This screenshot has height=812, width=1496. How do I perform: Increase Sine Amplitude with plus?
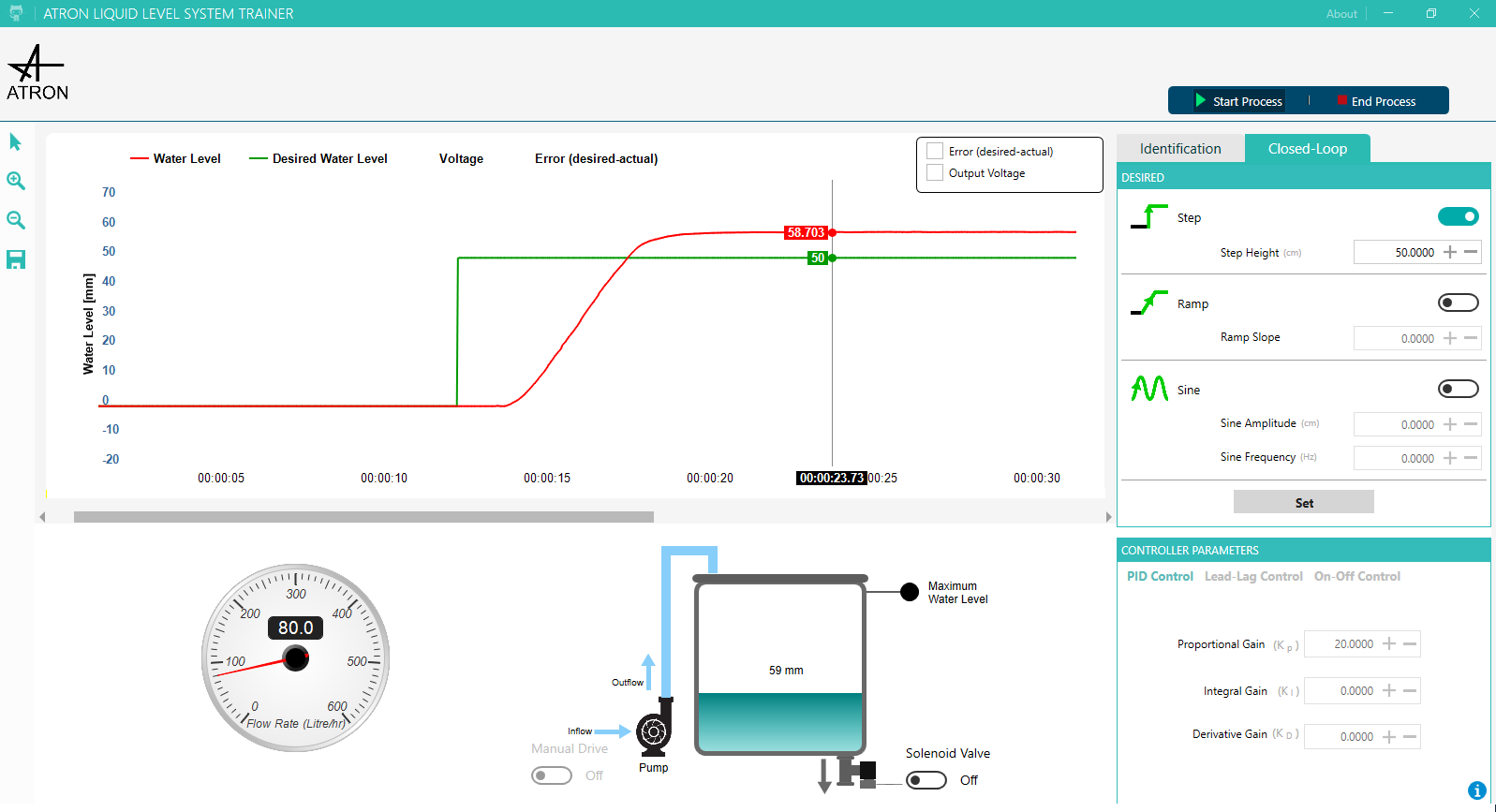tap(1450, 424)
